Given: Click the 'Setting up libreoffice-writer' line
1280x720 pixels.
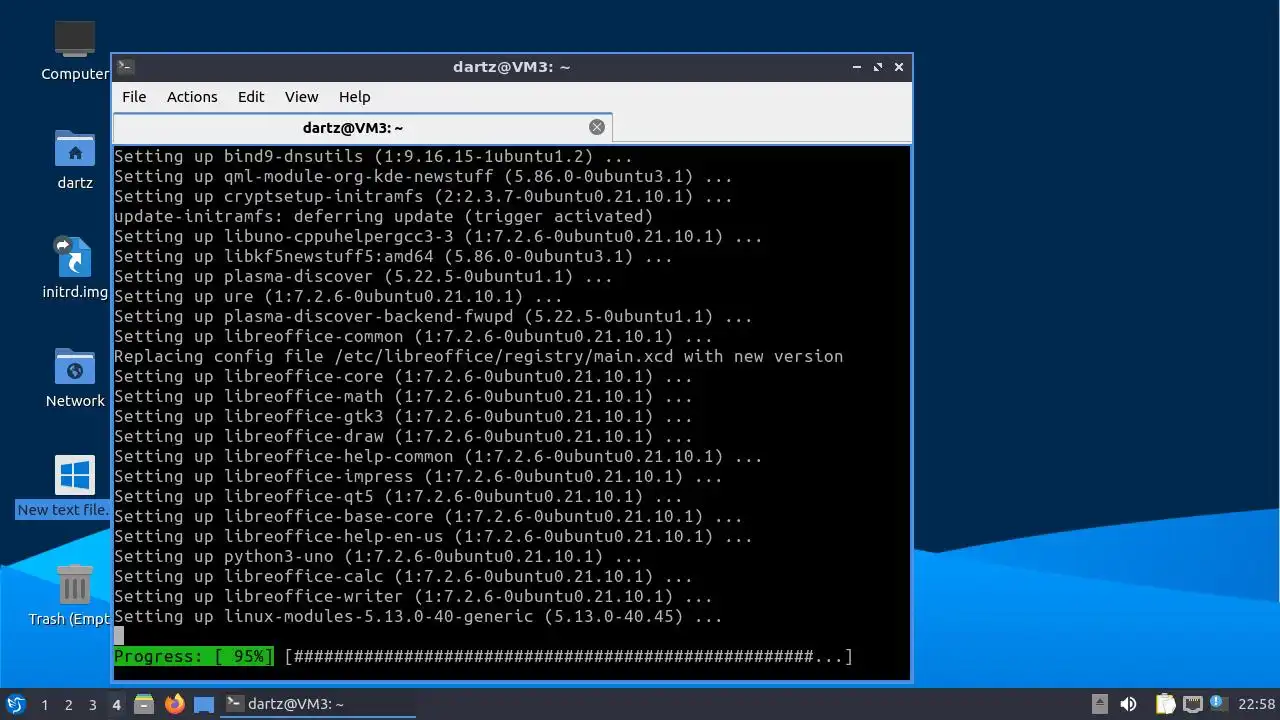Looking at the screenshot, I should coord(413,596).
